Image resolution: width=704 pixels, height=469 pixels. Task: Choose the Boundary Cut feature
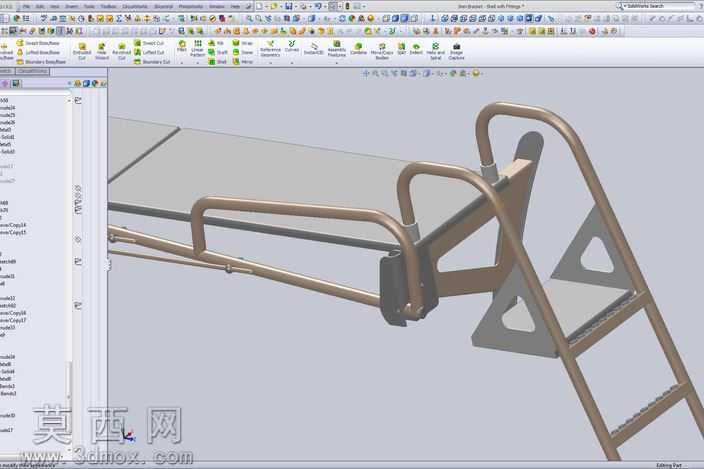152,62
